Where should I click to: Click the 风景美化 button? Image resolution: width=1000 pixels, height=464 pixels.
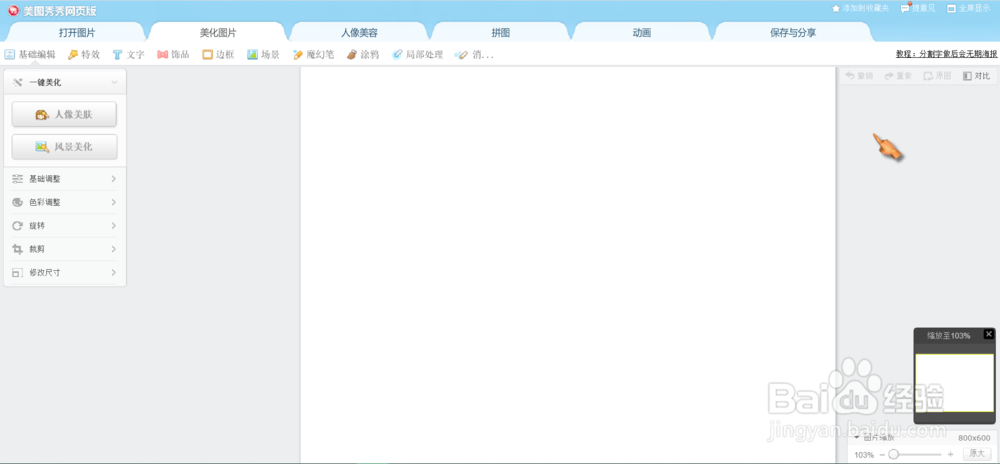coord(64,147)
